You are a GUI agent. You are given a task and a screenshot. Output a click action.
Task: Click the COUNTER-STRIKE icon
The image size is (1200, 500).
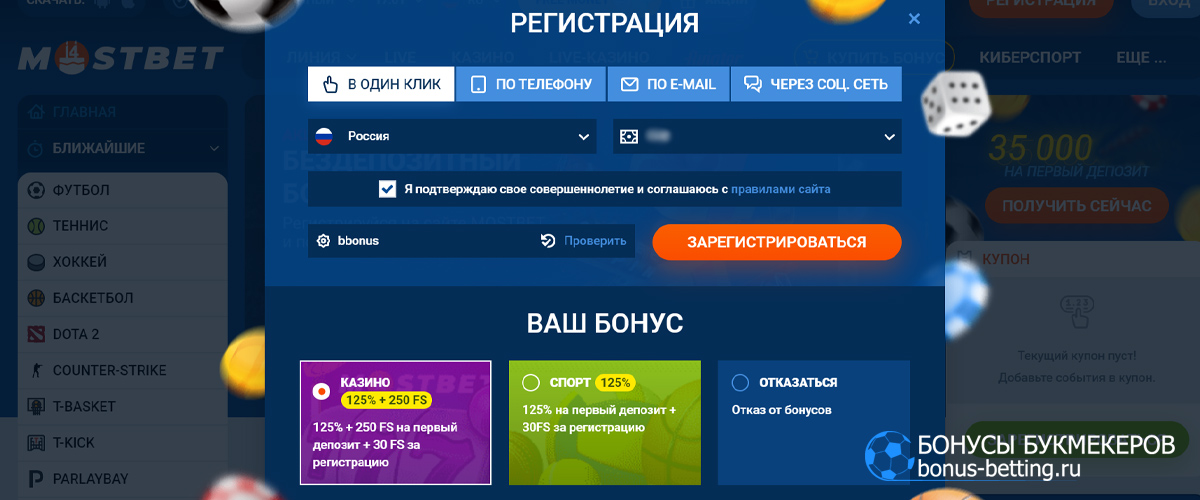[36, 370]
